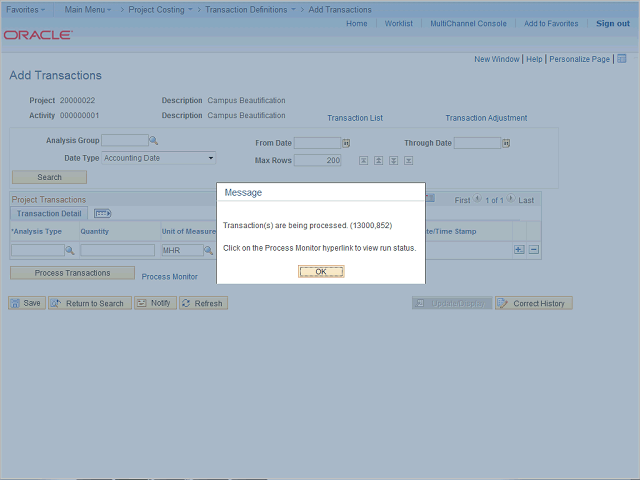
Task: Click the Notify button
Action: click(x=155, y=303)
